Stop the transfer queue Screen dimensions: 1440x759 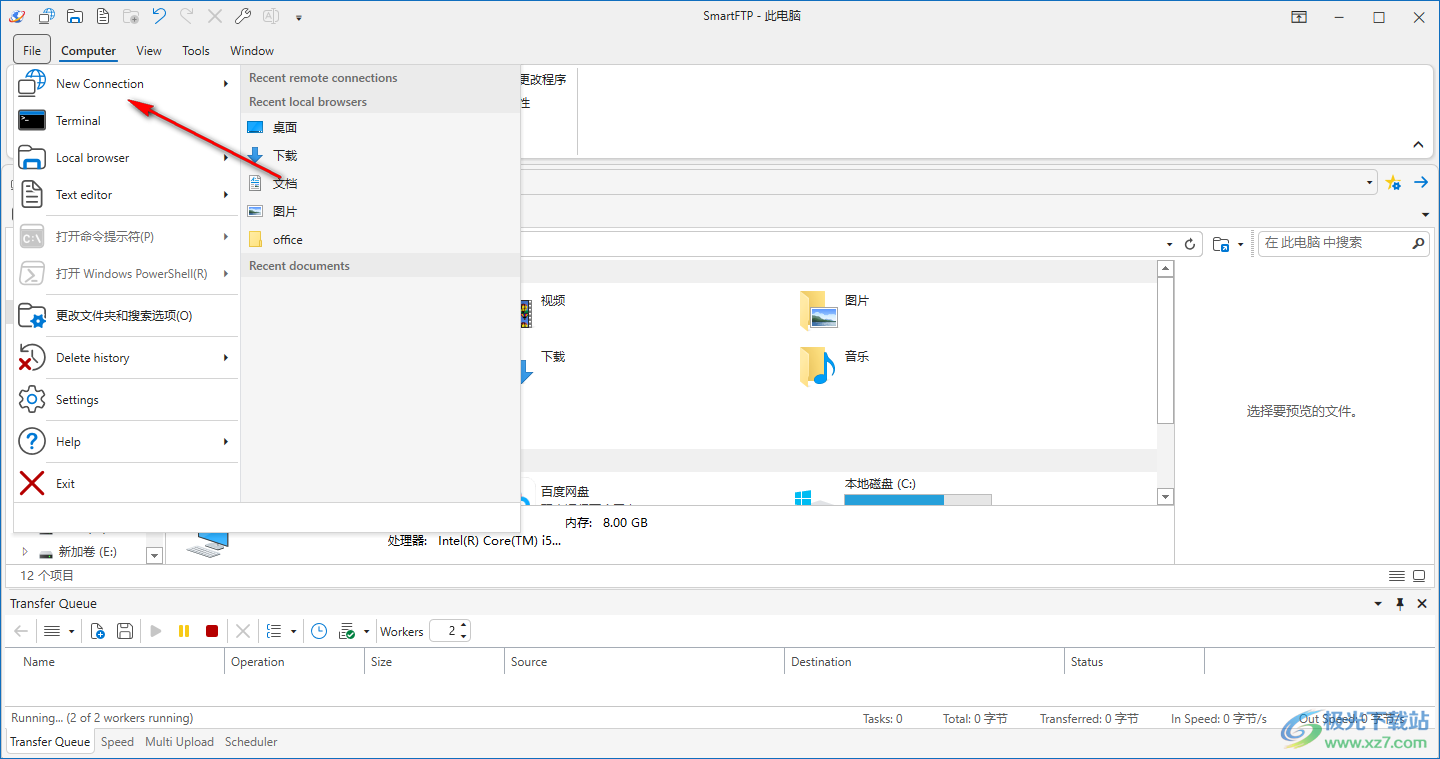point(212,631)
